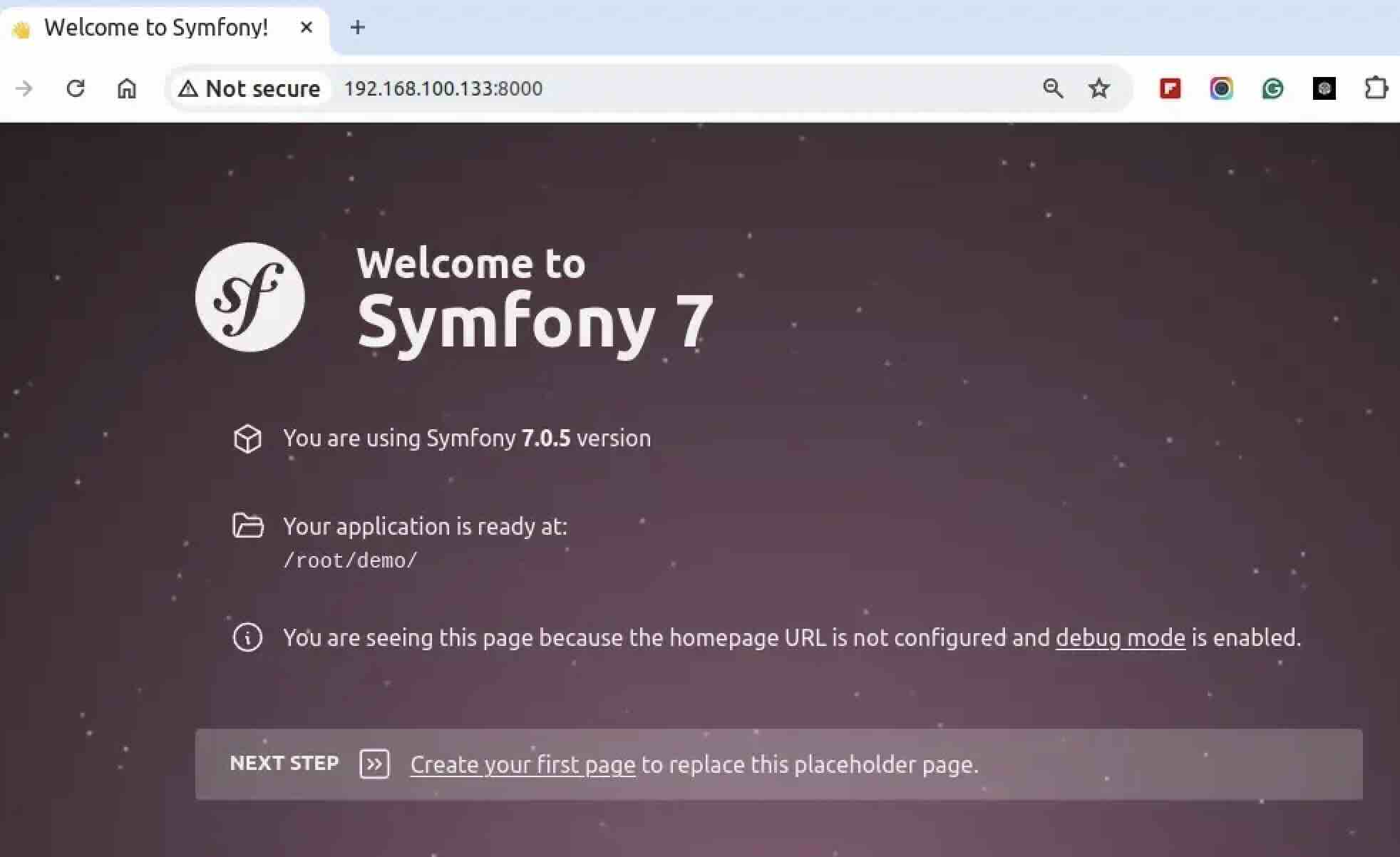The height and width of the screenshot is (857, 1400).
Task: Click the Welcome to heading text
Action: 471,263
